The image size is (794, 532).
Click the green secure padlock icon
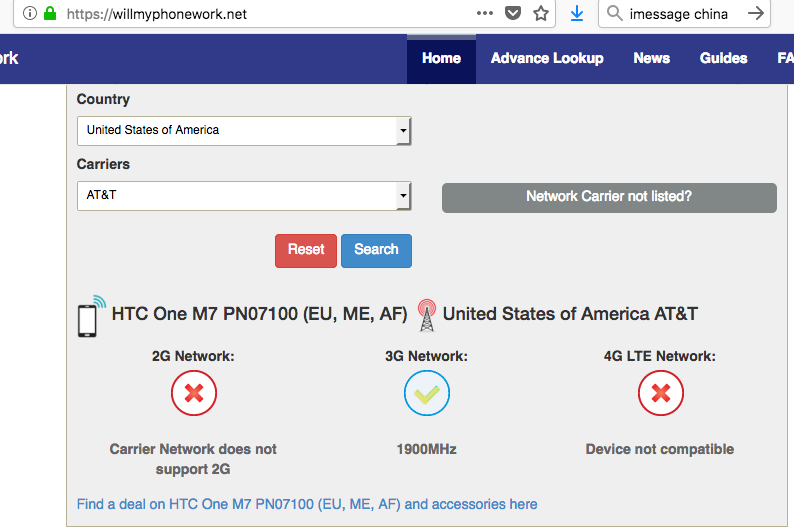(x=50, y=14)
